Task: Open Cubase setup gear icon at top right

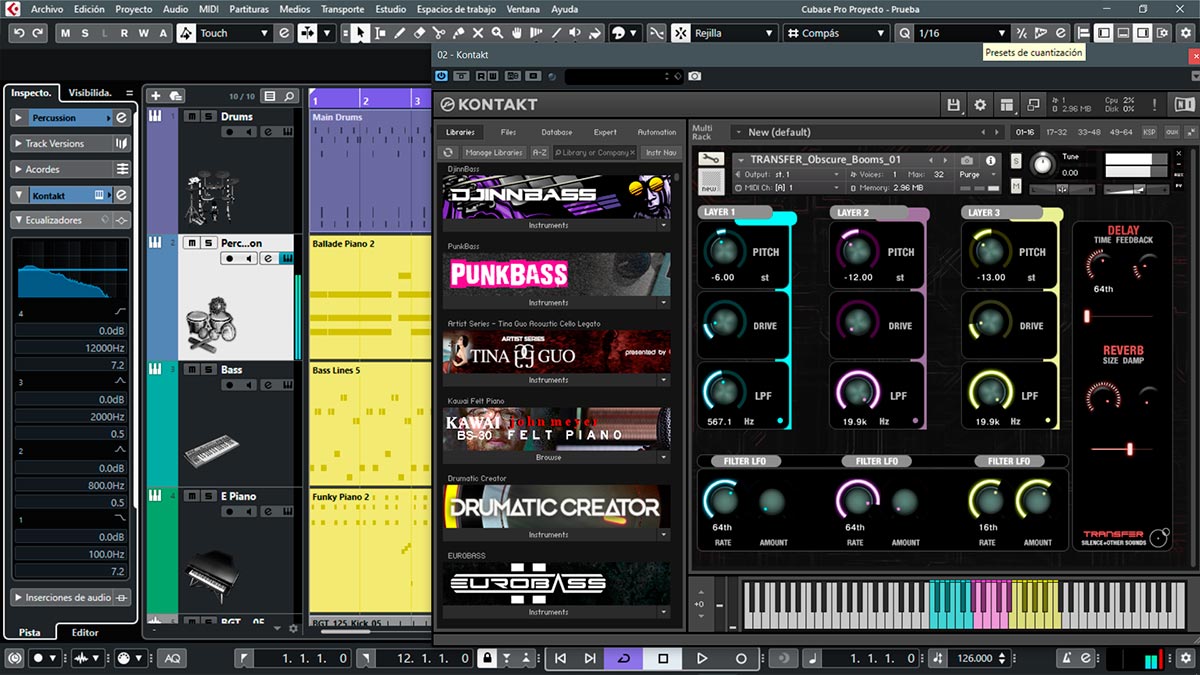Action: pos(1185,33)
